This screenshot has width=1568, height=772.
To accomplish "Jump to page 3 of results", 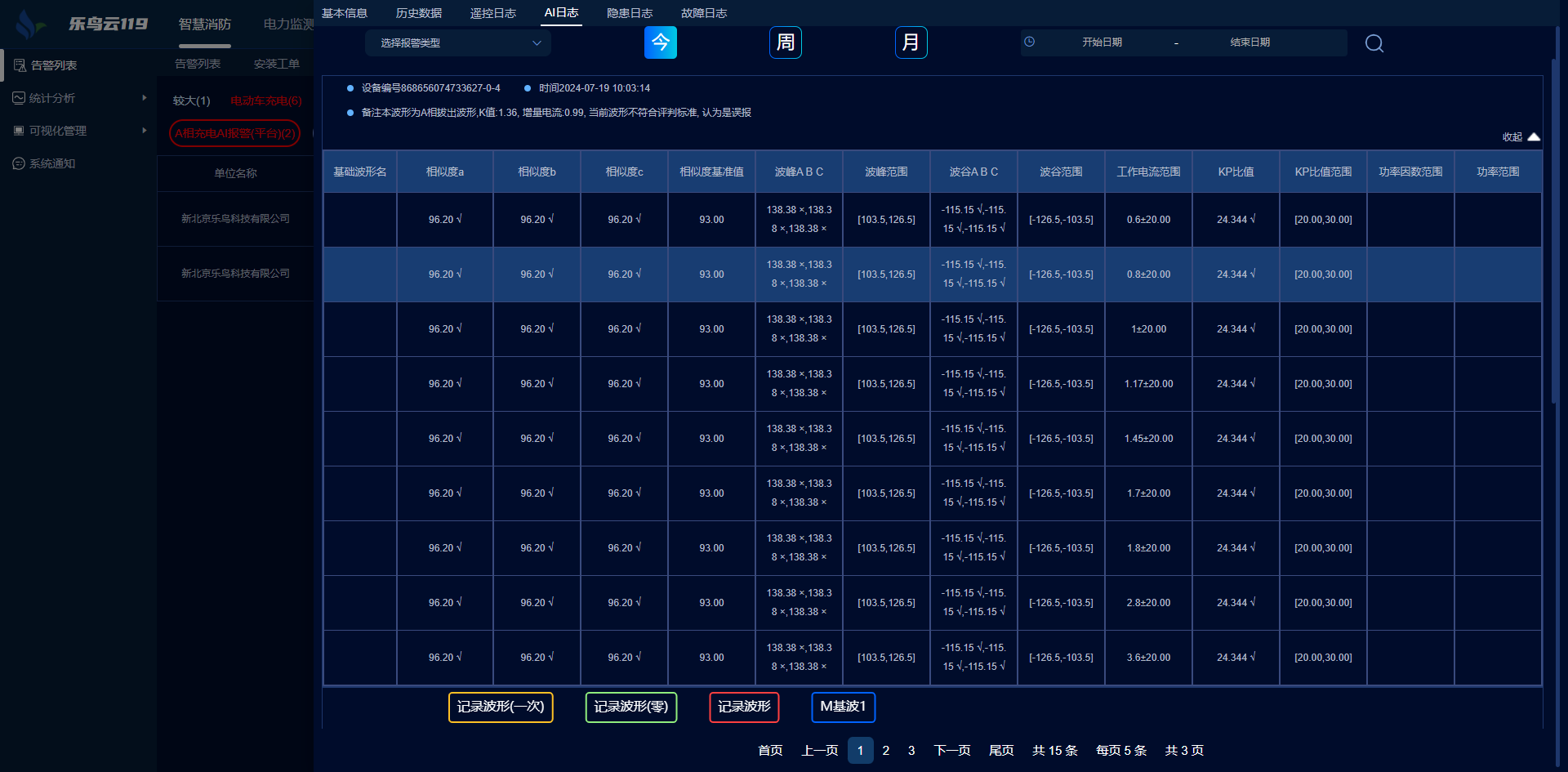I will tap(911, 750).
